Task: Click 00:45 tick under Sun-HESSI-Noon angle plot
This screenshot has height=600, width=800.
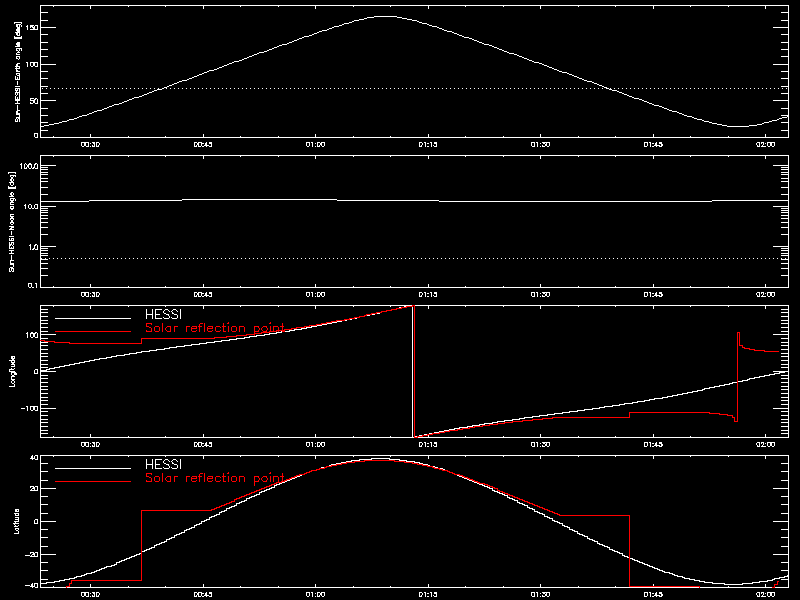Action: (x=203, y=294)
